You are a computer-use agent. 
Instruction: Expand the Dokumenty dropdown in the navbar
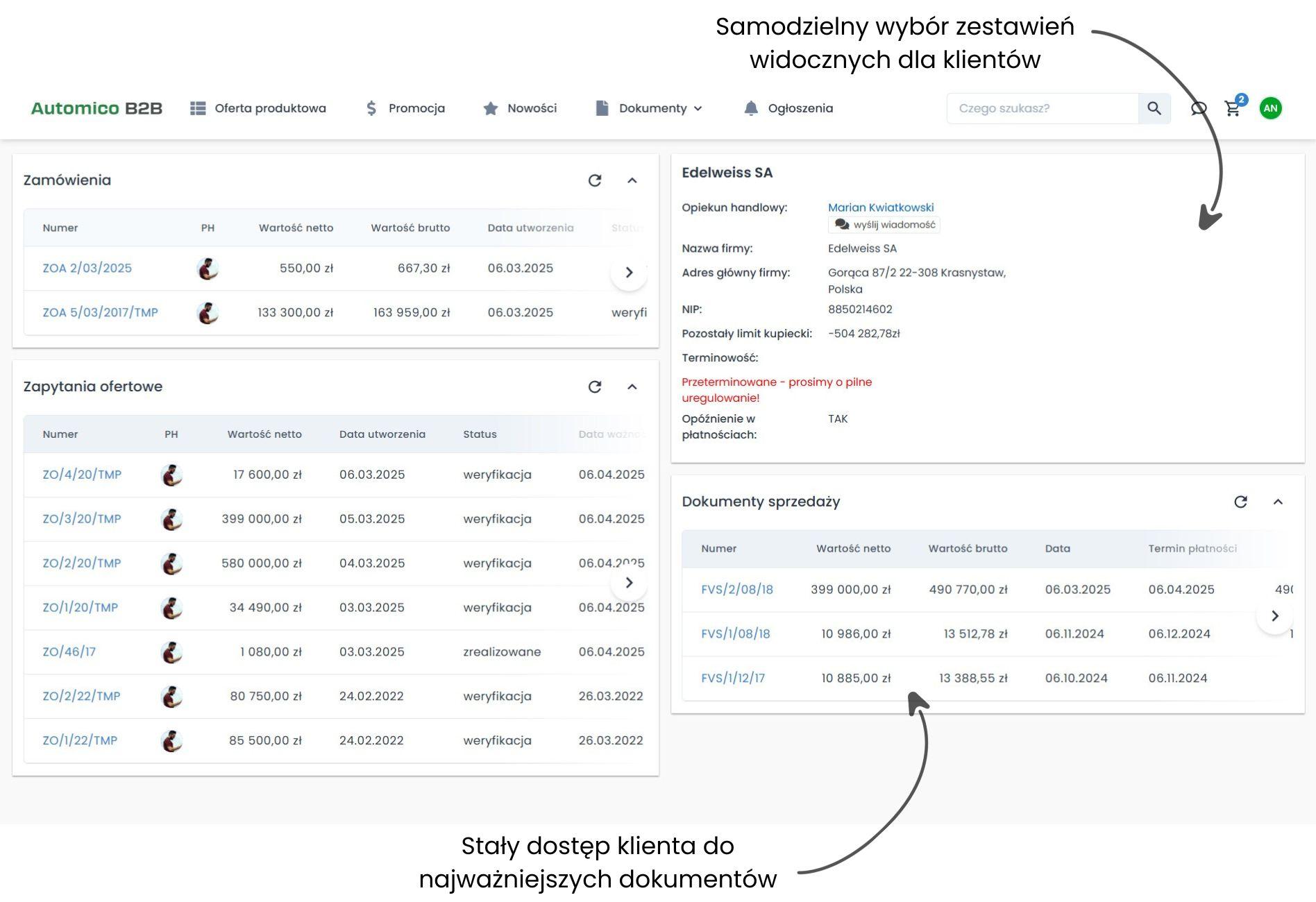tap(698, 109)
